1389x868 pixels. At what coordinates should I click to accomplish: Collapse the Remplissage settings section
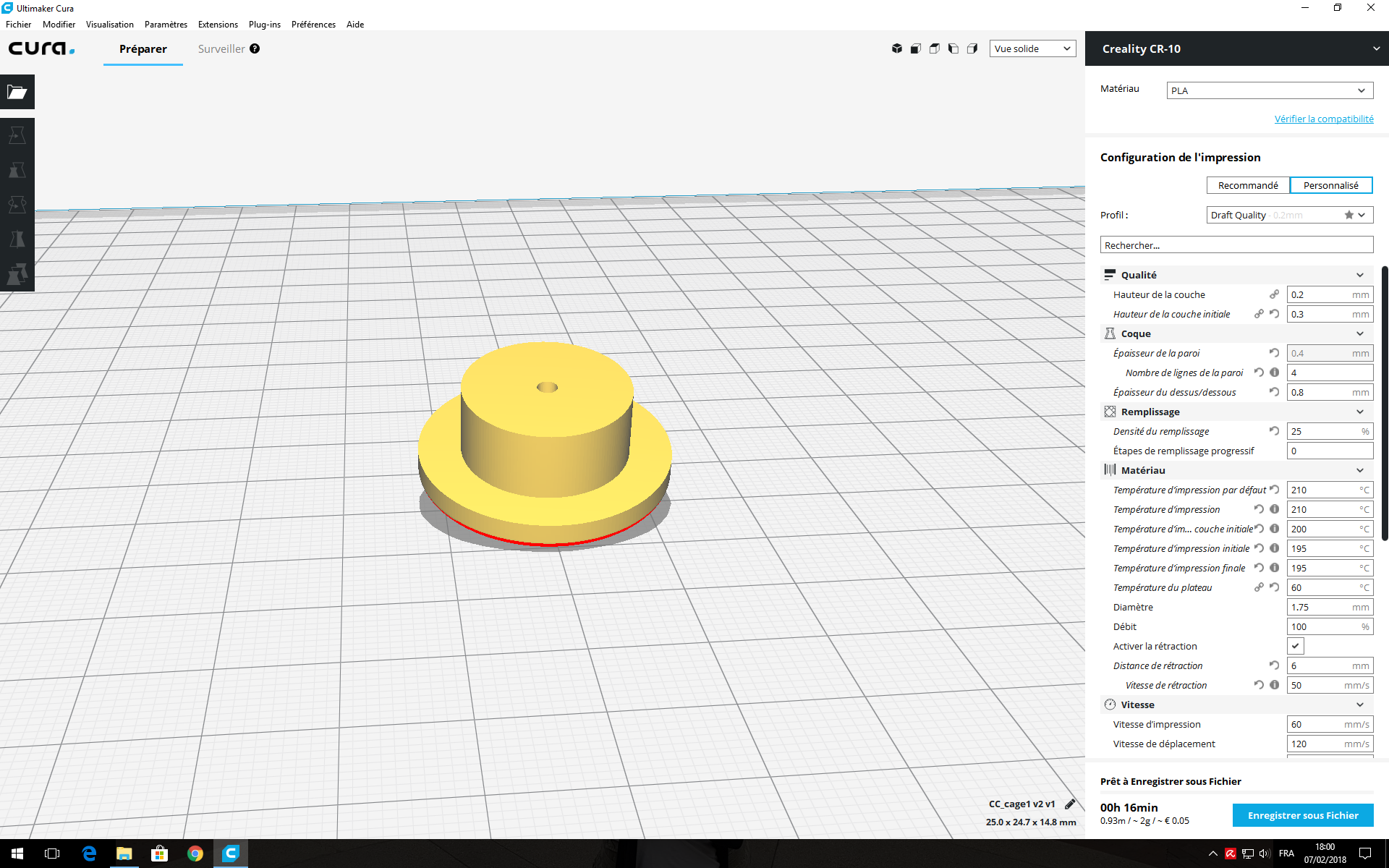[x=1359, y=412]
